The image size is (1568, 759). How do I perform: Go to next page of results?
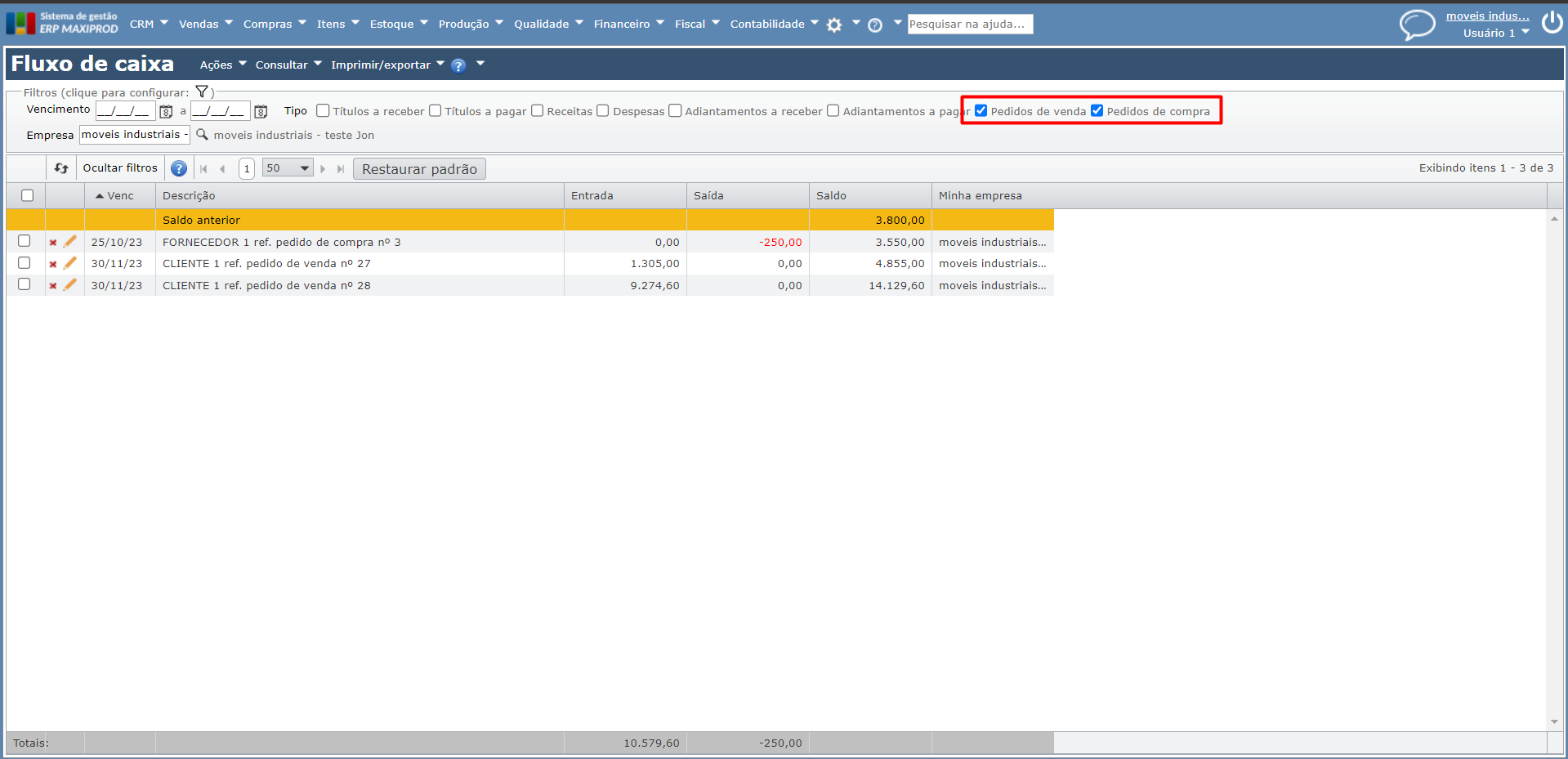pyautogui.click(x=323, y=169)
